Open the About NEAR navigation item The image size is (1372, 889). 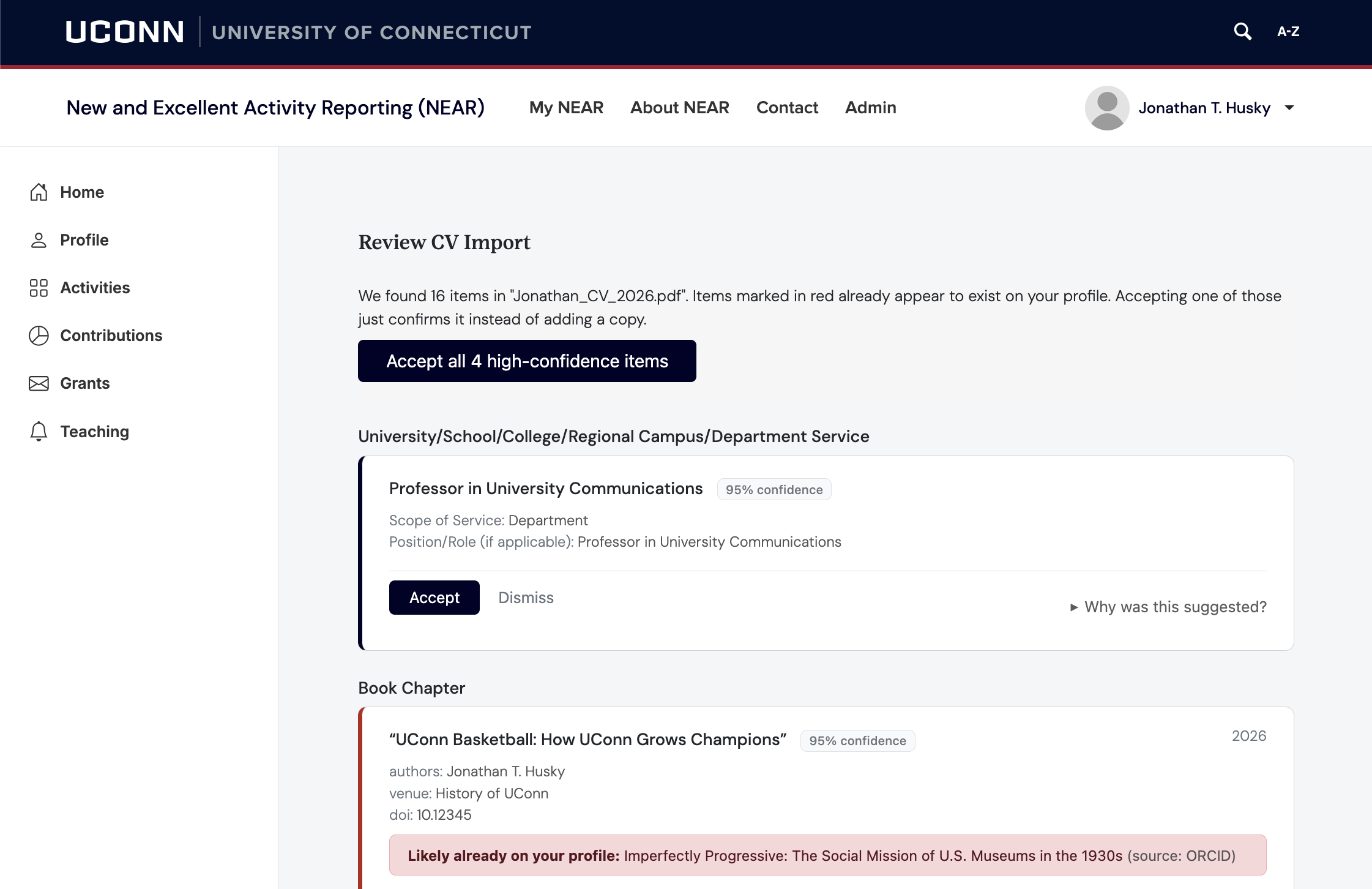pyautogui.click(x=679, y=108)
